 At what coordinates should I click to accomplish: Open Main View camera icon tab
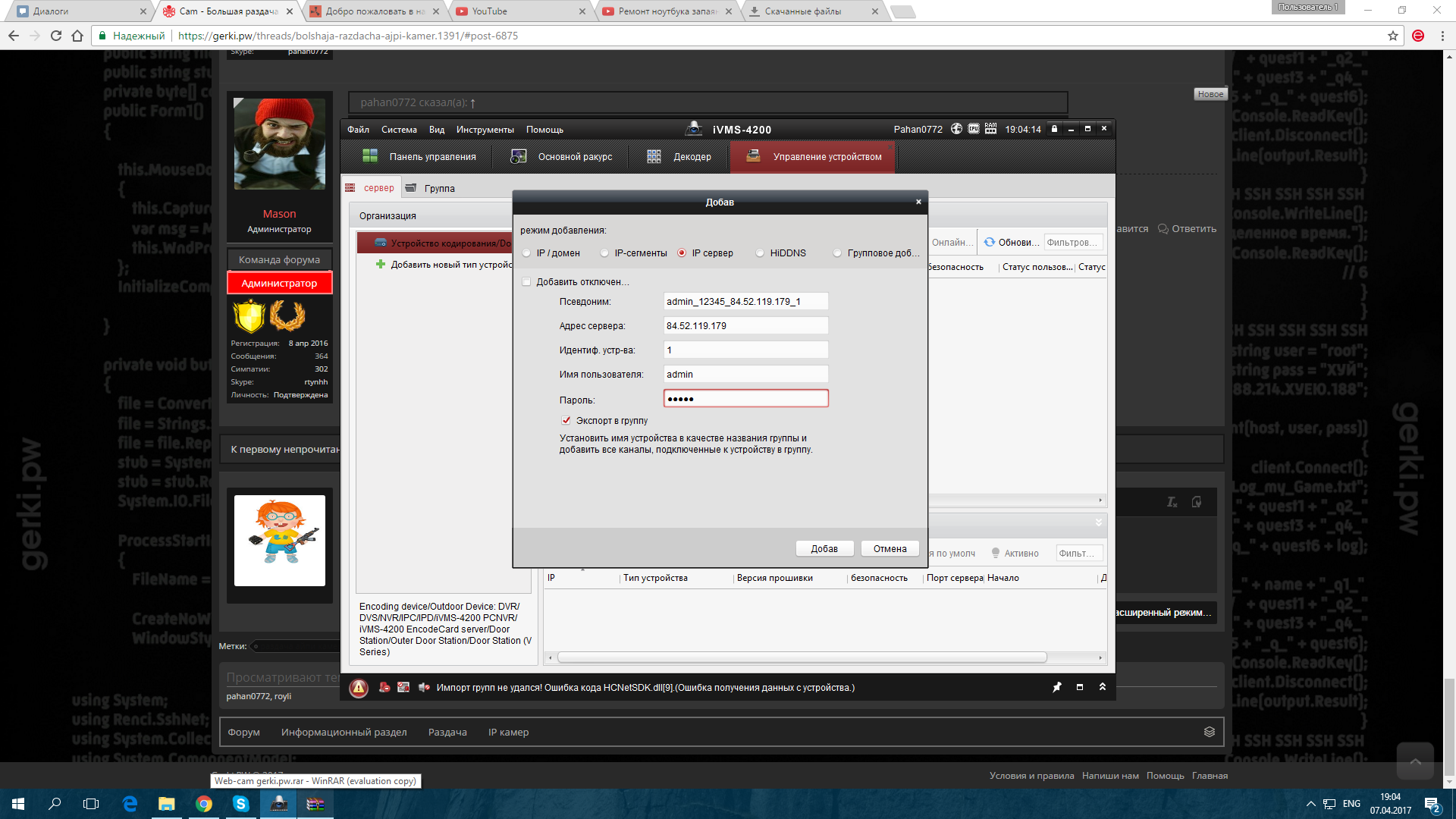(519, 156)
